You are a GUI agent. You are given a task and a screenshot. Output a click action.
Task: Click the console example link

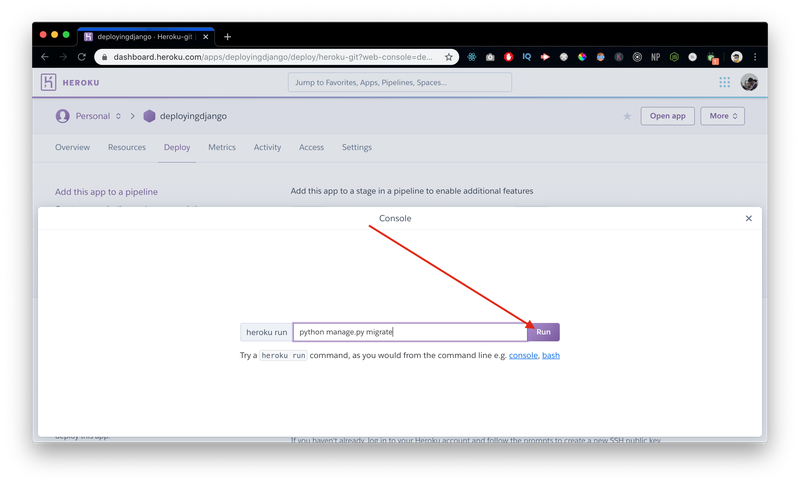click(x=523, y=355)
